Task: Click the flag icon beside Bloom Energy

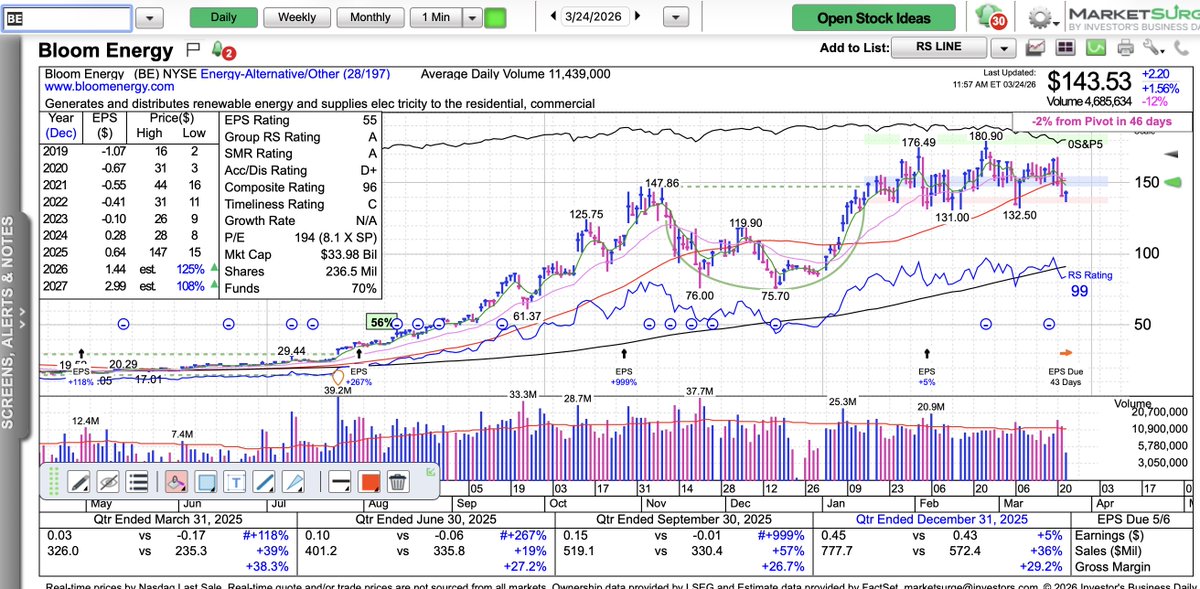Action: tap(192, 49)
